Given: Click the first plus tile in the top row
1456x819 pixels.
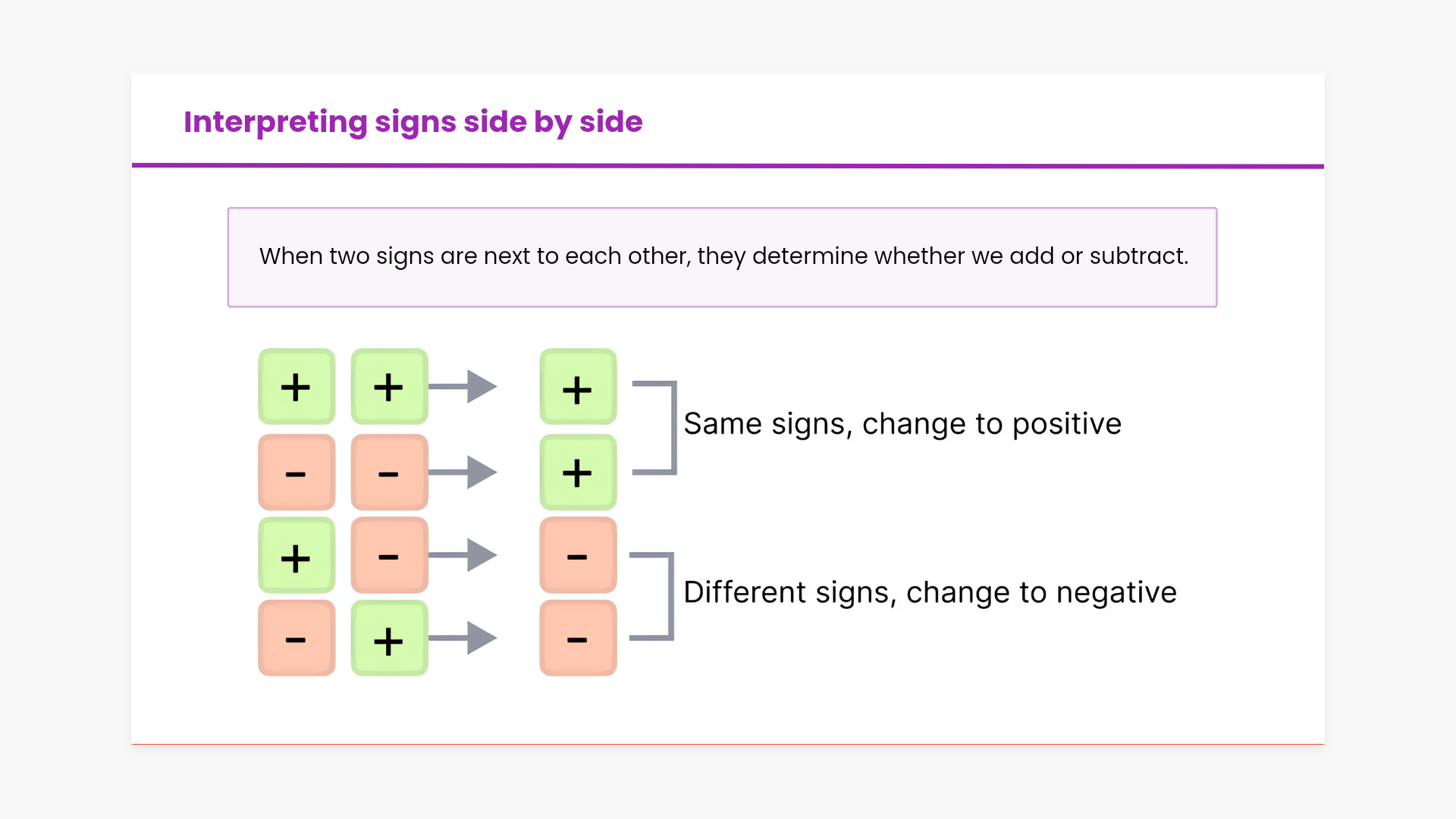Looking at the screenshot, I should (x=297, y=387).
